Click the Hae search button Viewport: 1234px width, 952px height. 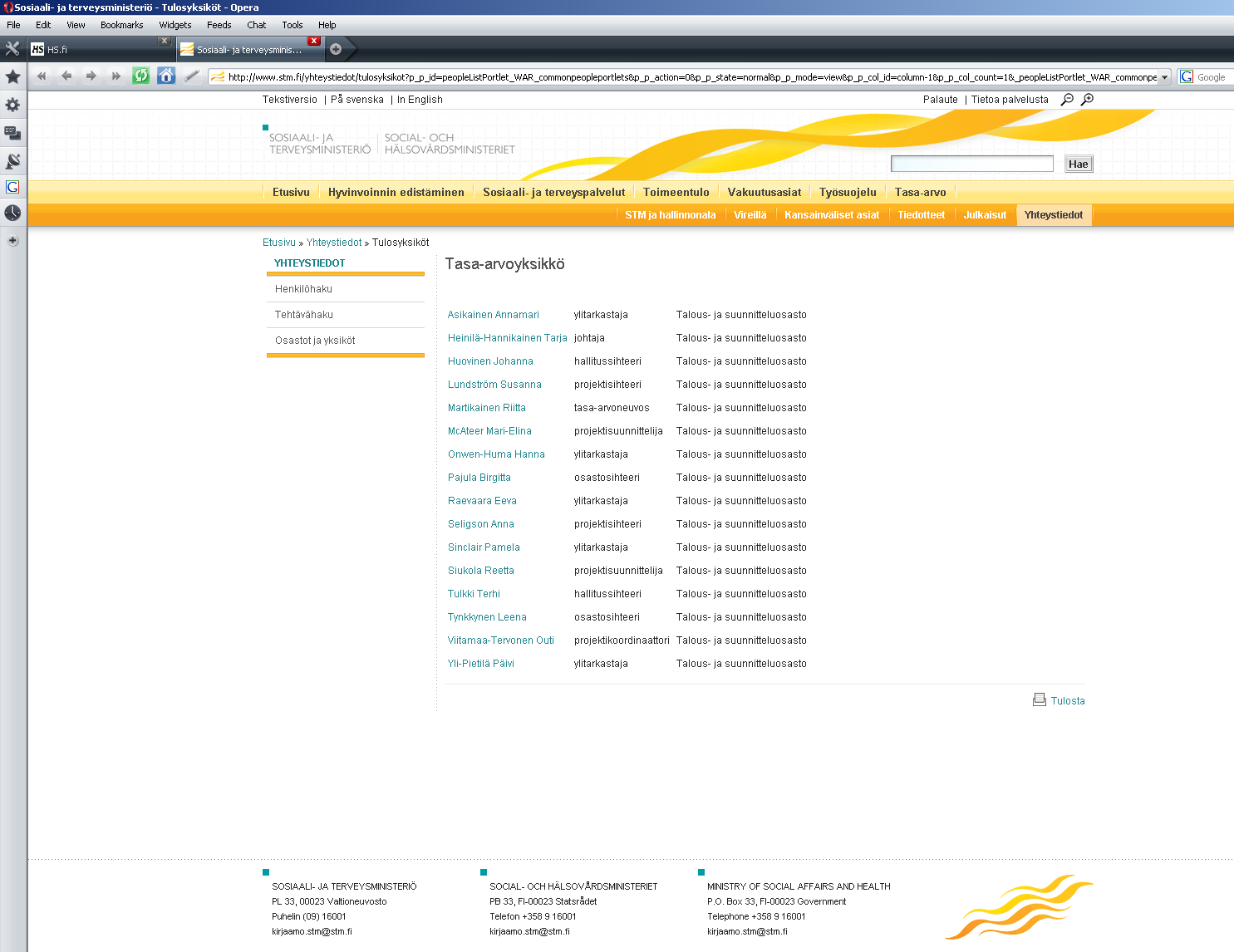(1078, 164)
